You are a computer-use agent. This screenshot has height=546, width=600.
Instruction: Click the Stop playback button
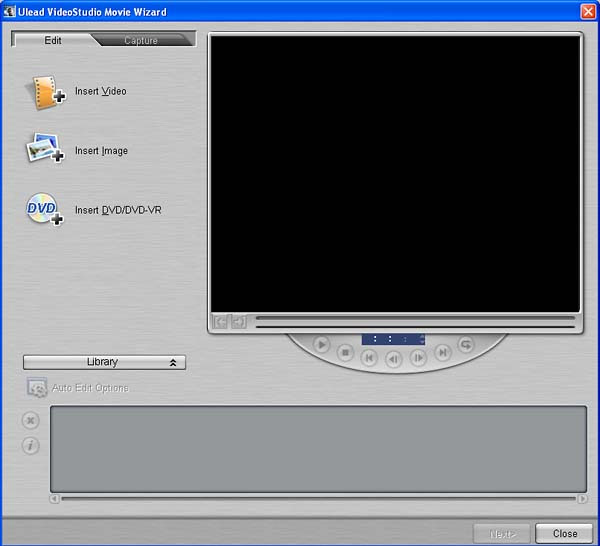[x=345, y=352]
